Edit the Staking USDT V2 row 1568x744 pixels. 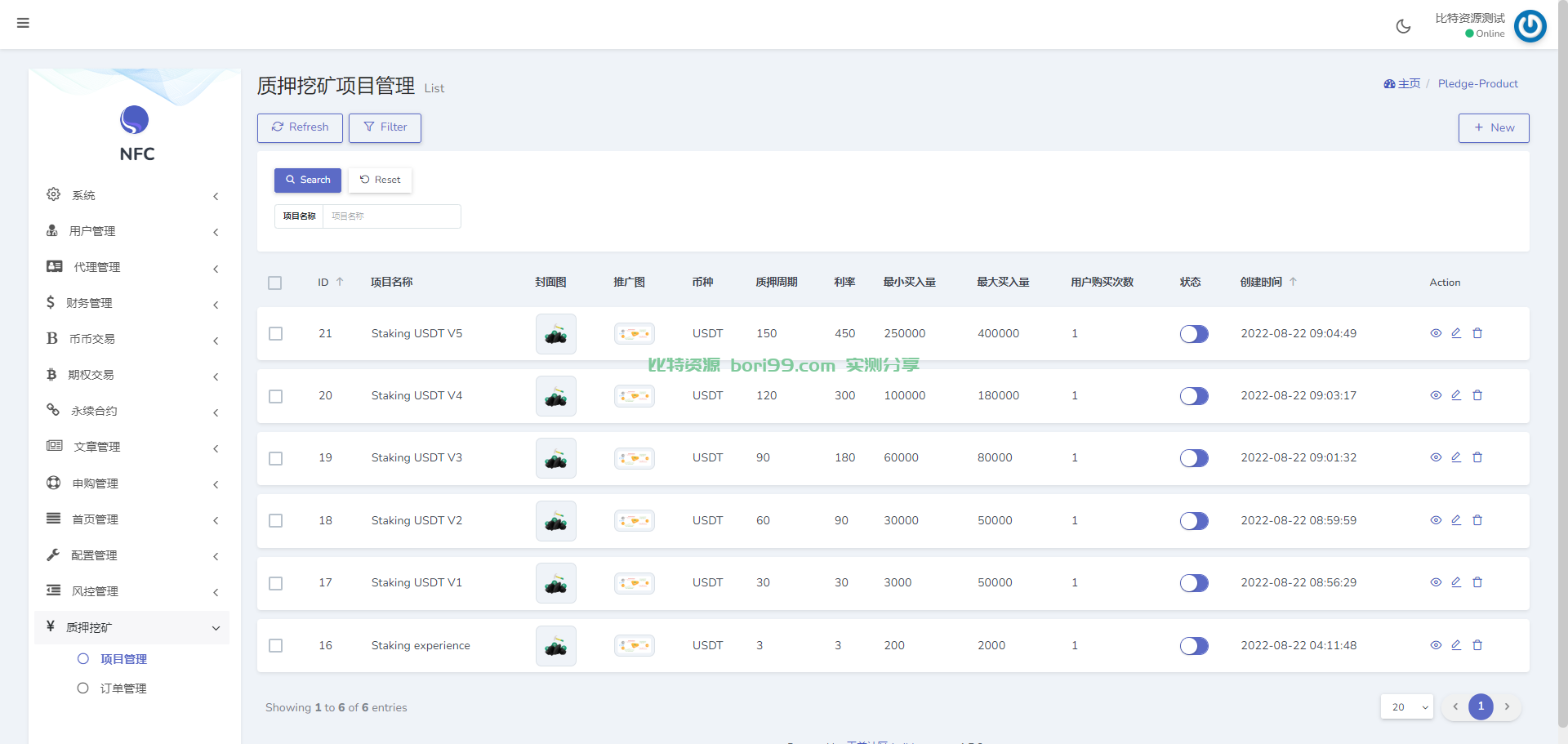tap(1456, 520)
